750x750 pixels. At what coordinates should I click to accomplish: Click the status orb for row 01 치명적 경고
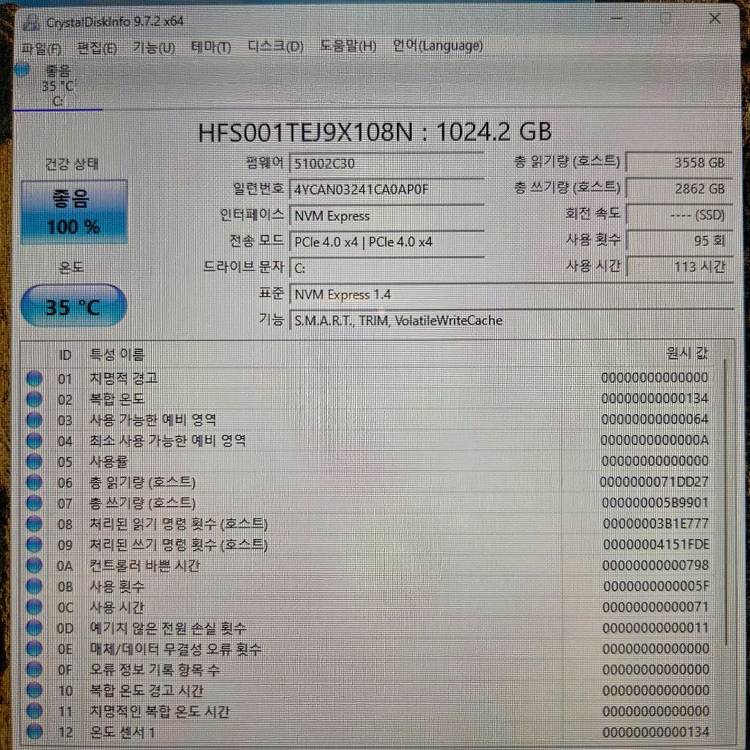click(x=34, y=379)
